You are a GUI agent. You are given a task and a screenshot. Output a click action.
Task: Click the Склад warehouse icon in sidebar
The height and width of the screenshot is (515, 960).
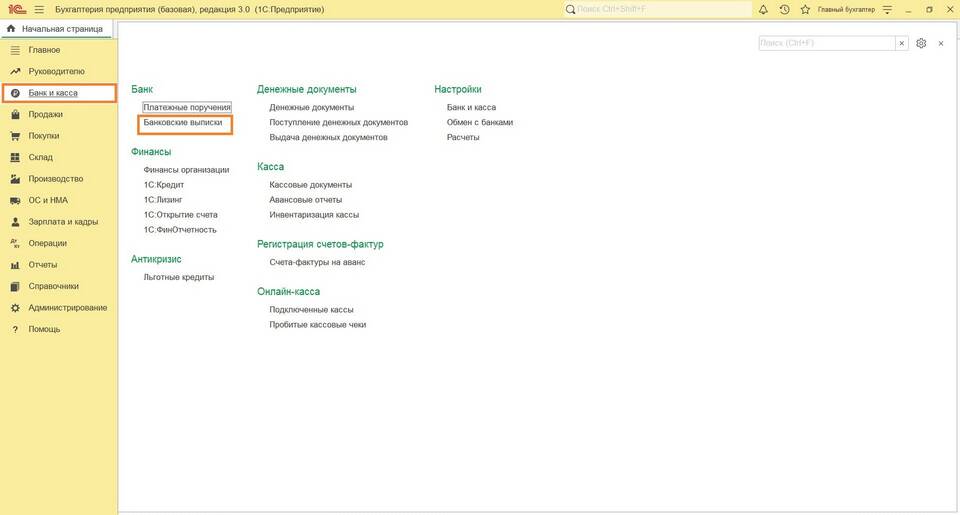pos(15,157)
